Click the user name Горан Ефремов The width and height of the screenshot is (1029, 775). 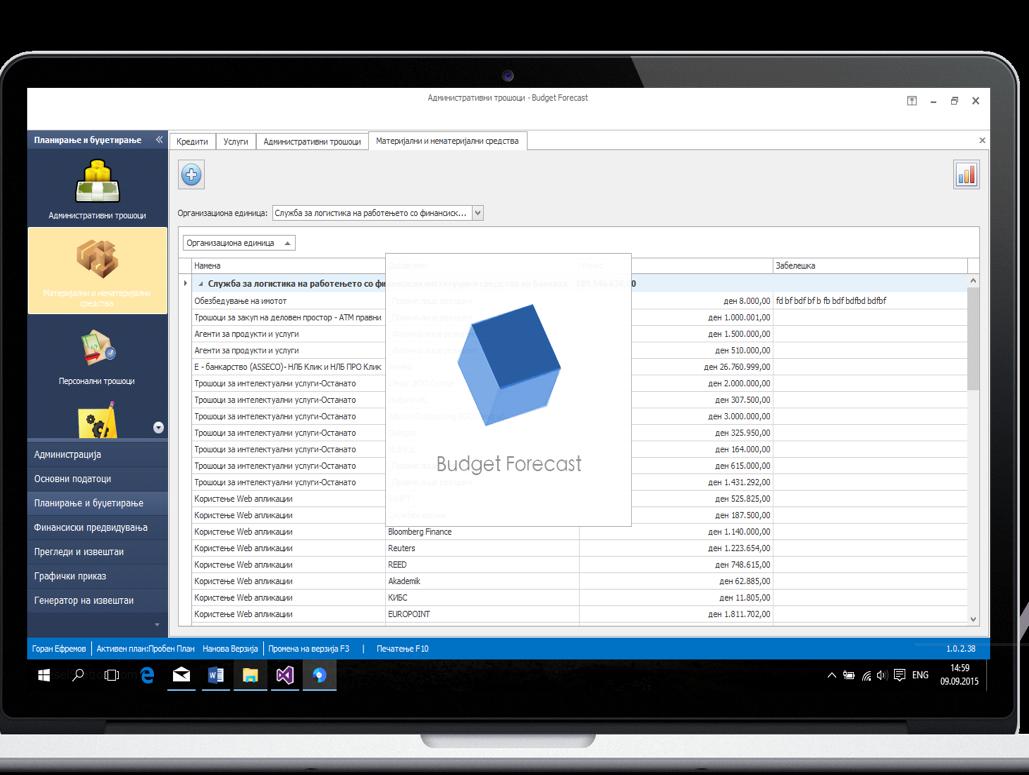(x=58, y=648)
